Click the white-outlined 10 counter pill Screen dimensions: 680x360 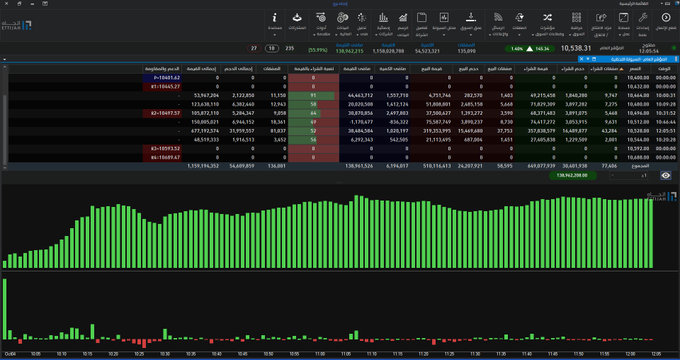tap(272, 49)
